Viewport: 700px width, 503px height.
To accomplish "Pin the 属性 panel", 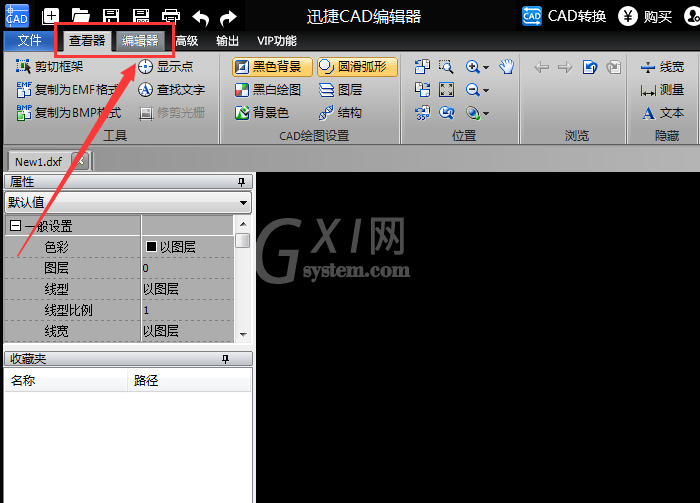I will pos(242,182).
